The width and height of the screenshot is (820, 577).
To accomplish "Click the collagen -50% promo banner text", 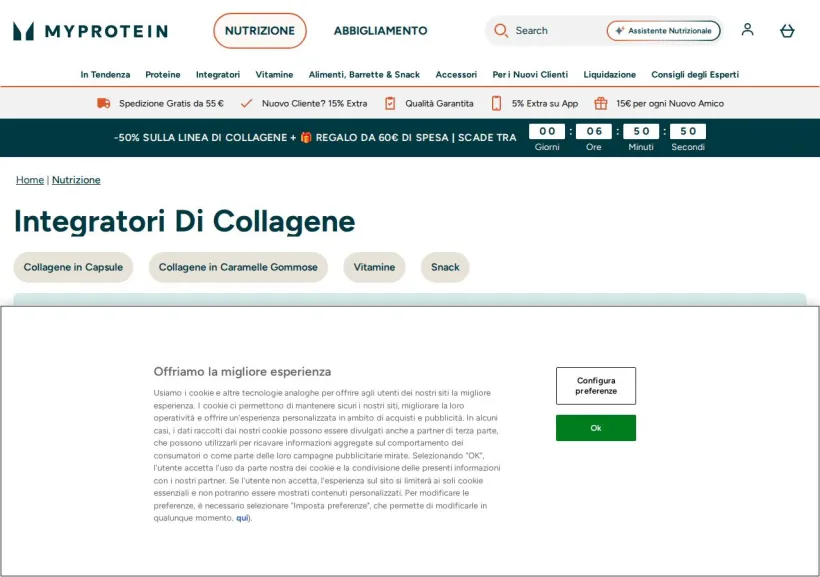I will (315, 138).
